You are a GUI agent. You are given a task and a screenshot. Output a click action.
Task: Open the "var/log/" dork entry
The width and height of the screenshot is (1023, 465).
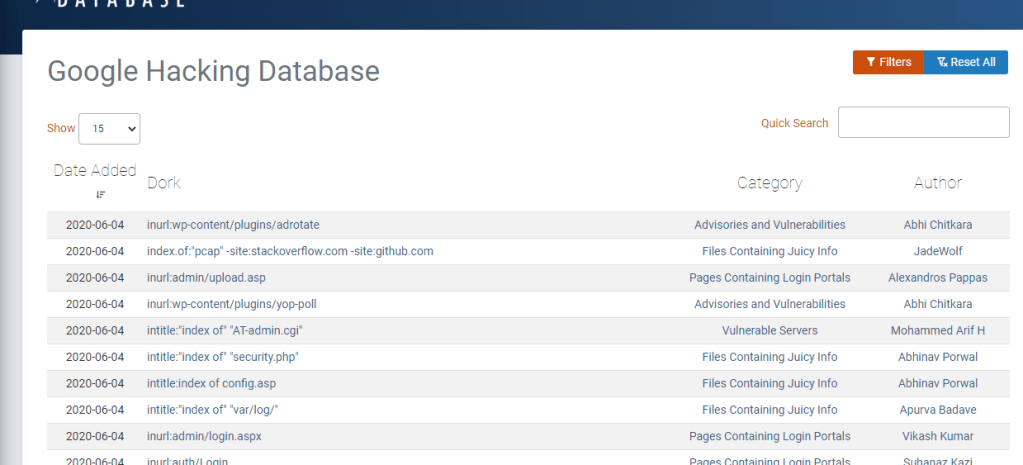211,410
